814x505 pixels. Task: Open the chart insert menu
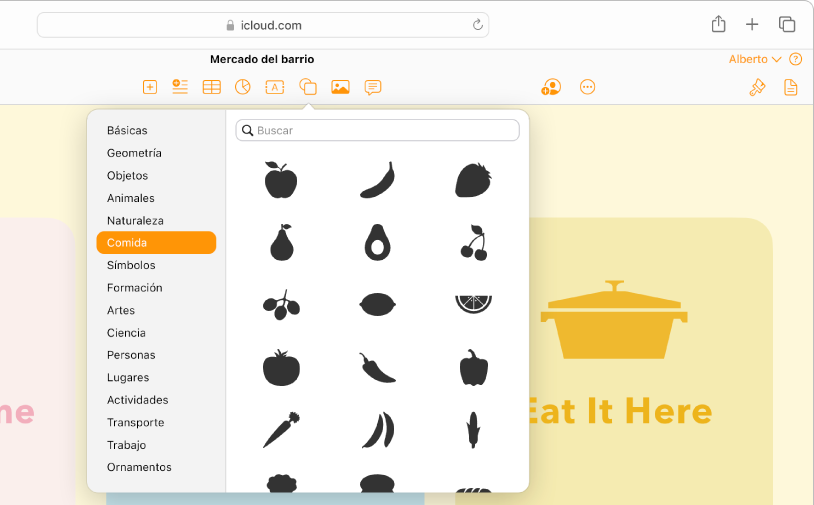click(x=242, y=87)
